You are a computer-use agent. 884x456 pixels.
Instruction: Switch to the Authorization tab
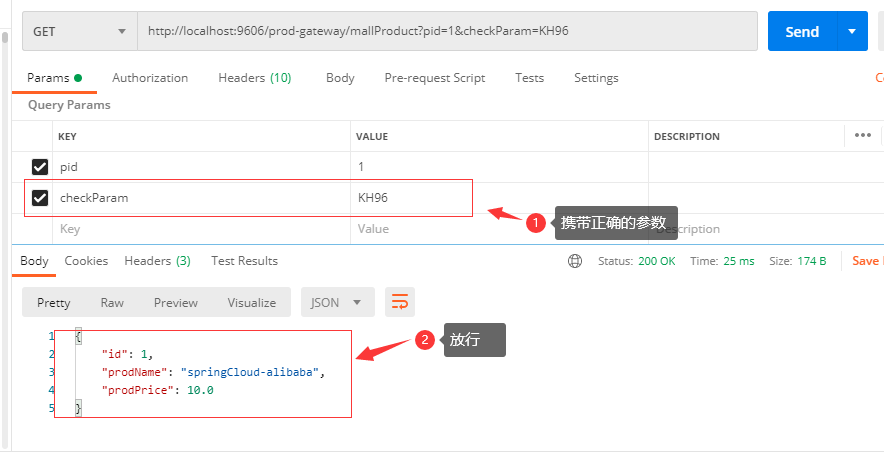(150, 78)
